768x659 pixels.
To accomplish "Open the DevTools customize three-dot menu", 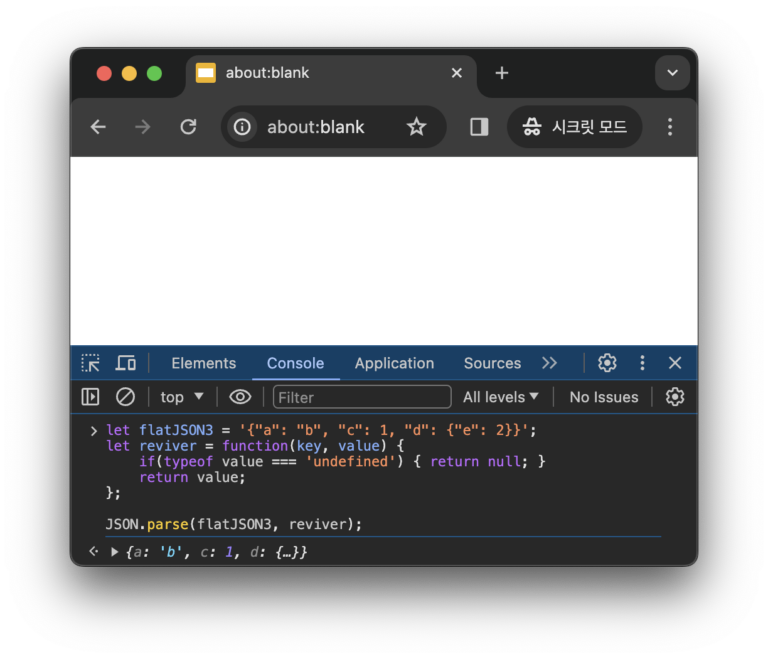I will (x=642, y=363).
